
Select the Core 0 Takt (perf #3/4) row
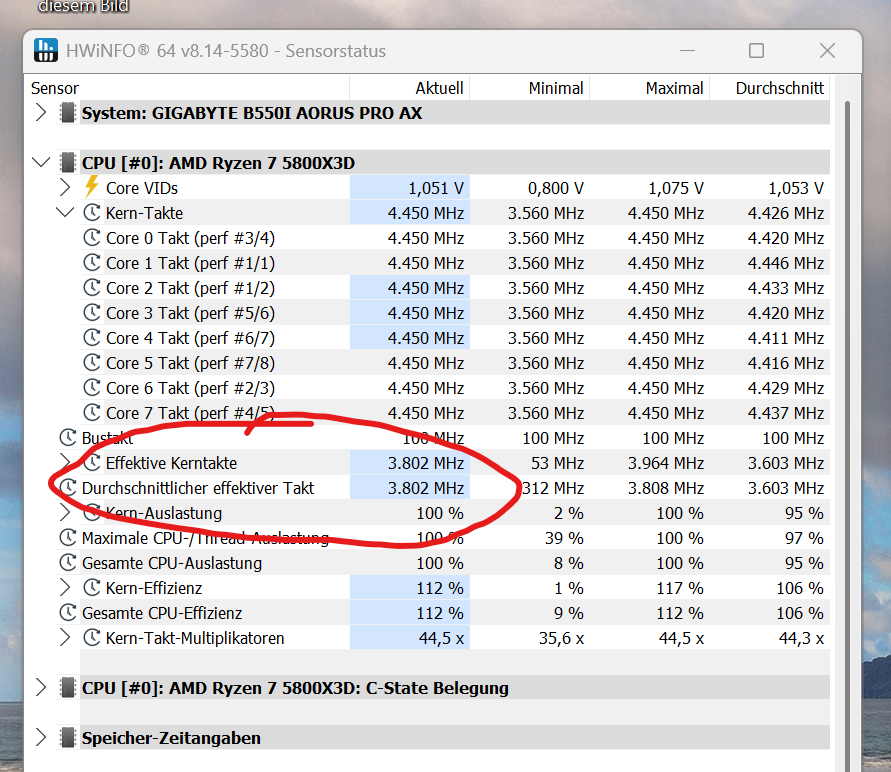pos(455,237)
